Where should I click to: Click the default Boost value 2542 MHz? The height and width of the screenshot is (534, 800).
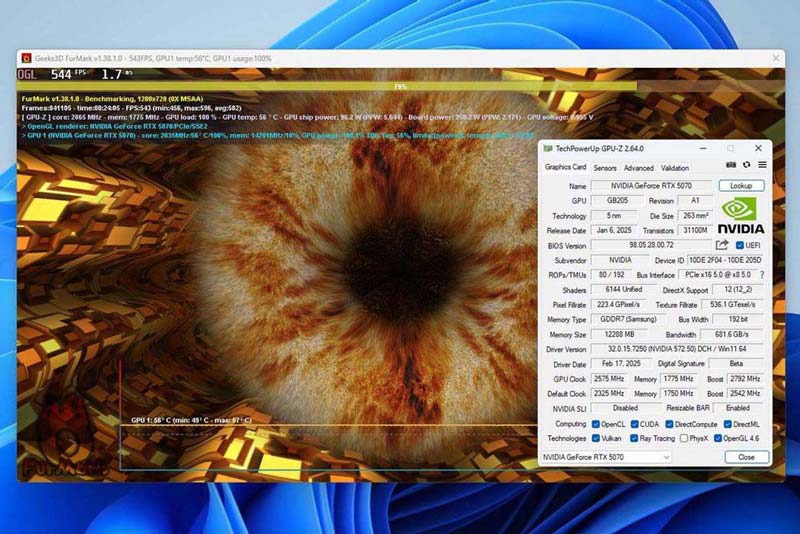click(745, 394)
